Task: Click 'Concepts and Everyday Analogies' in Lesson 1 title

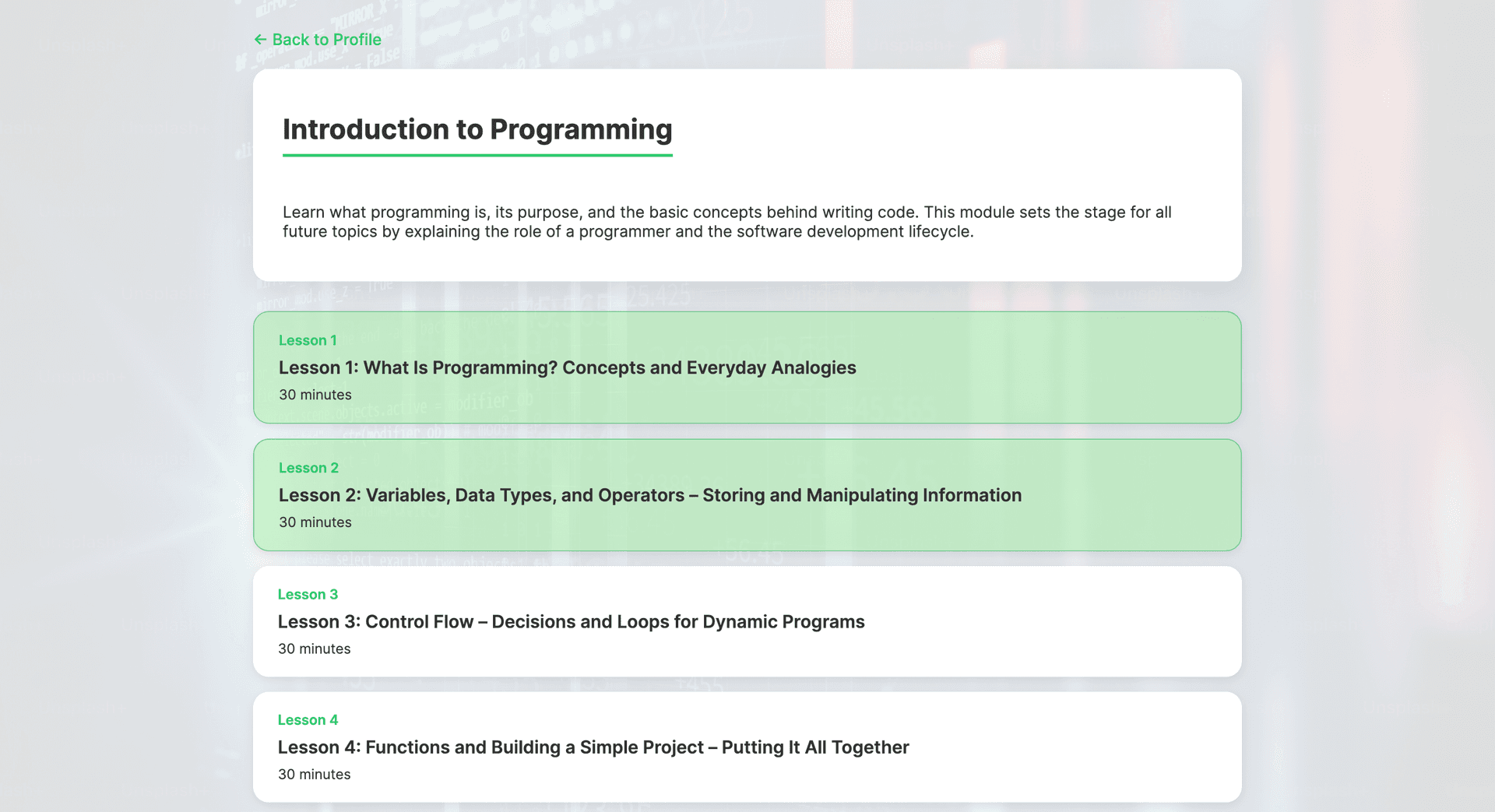Action: (x=709, y=367)
